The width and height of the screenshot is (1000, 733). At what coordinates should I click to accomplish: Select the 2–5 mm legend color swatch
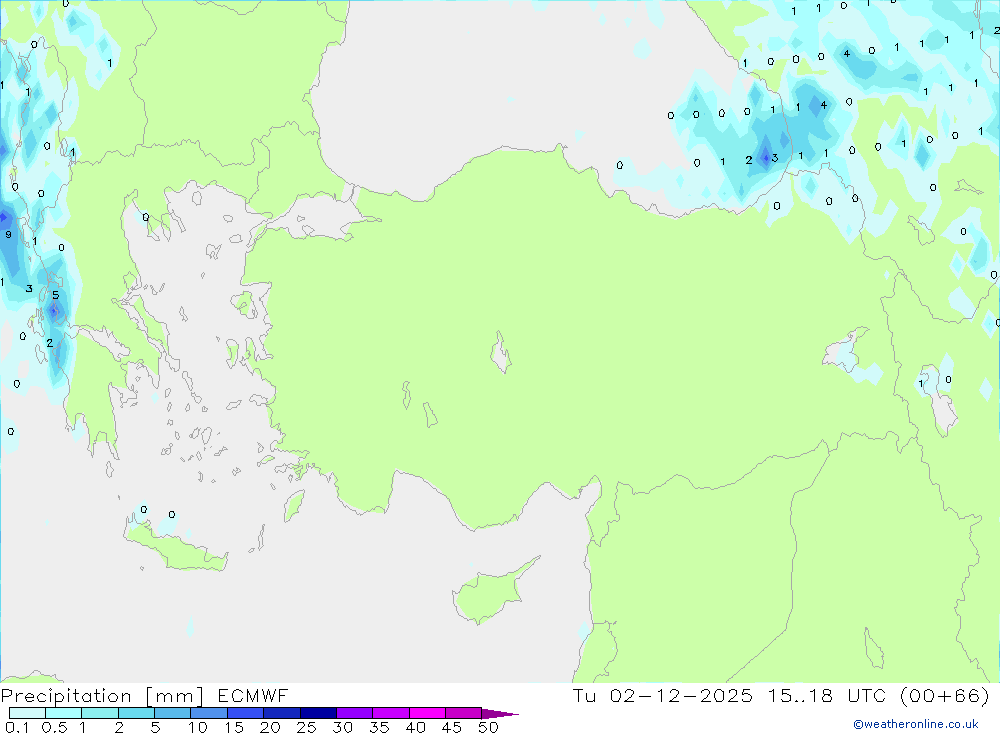(x=136, y=713)
